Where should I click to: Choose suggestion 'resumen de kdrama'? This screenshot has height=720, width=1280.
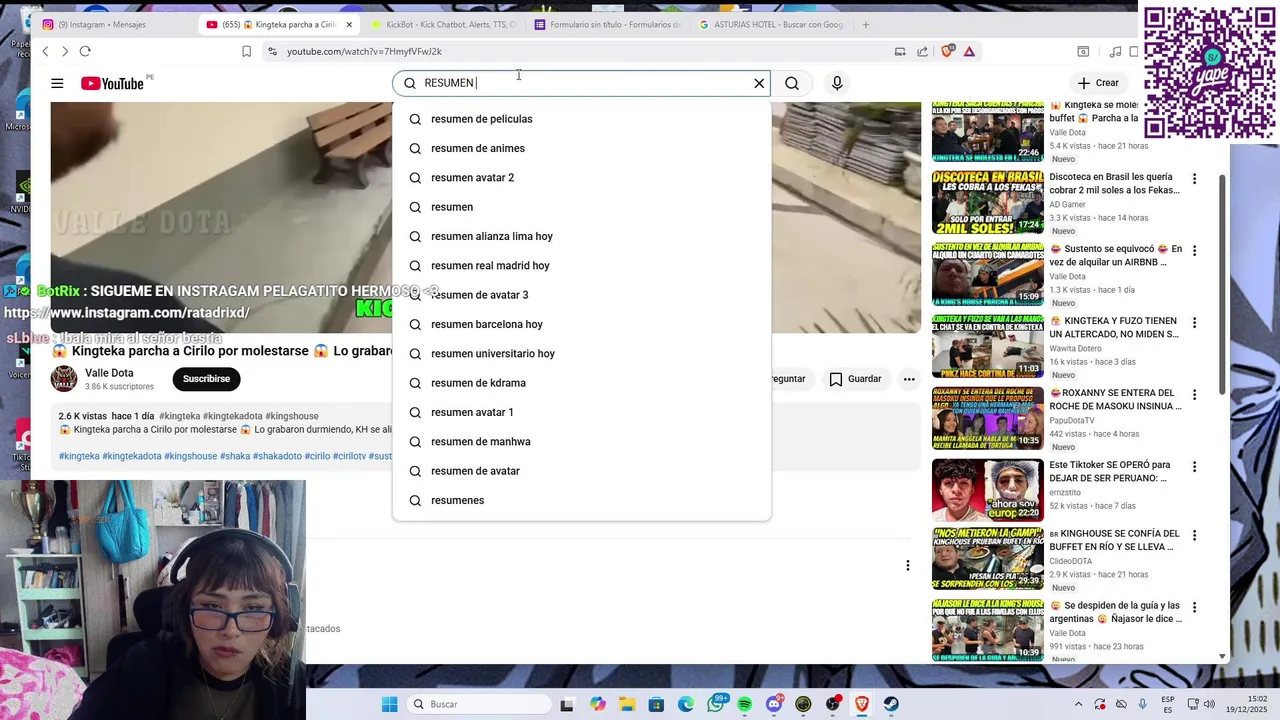[x=581, y=383]
